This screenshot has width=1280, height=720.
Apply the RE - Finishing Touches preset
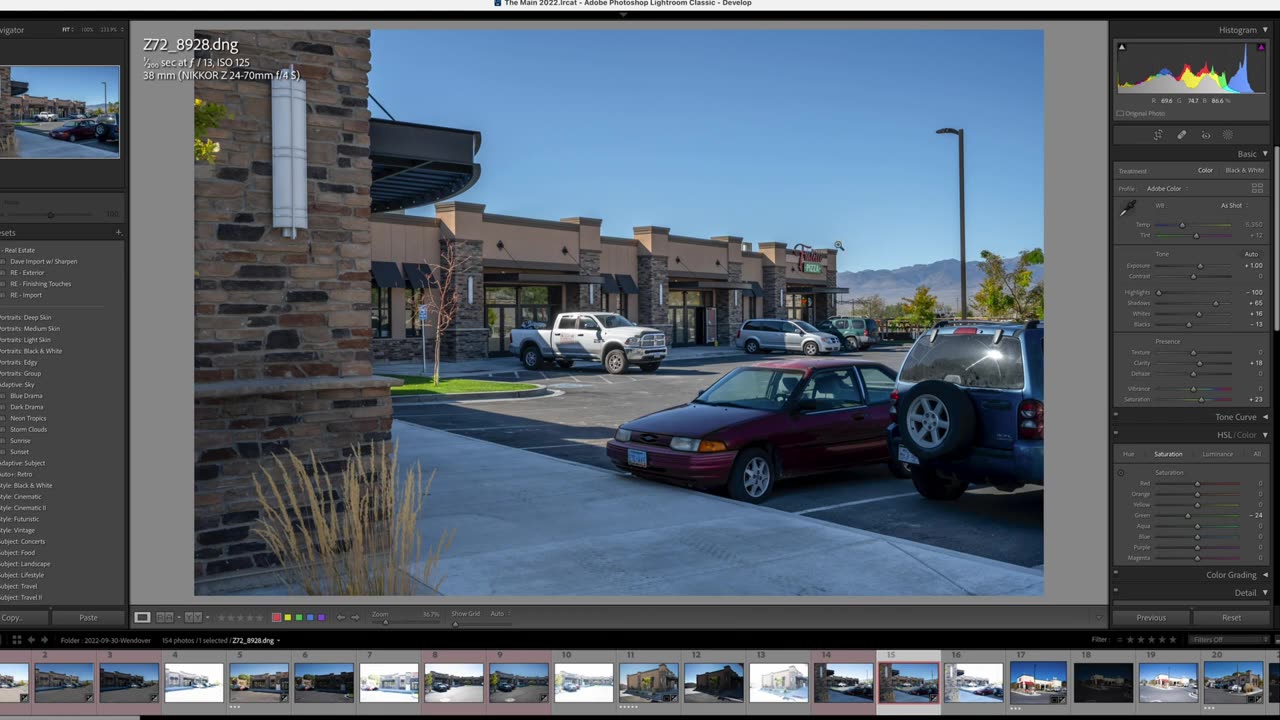[x=41, y=284]
